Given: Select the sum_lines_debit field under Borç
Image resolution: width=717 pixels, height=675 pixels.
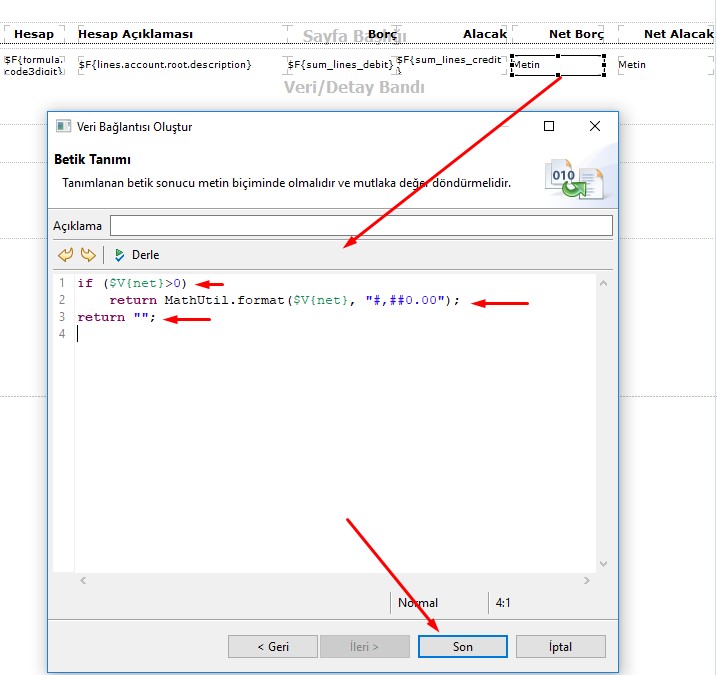Looking at the screenshot, I should (340, 65).
